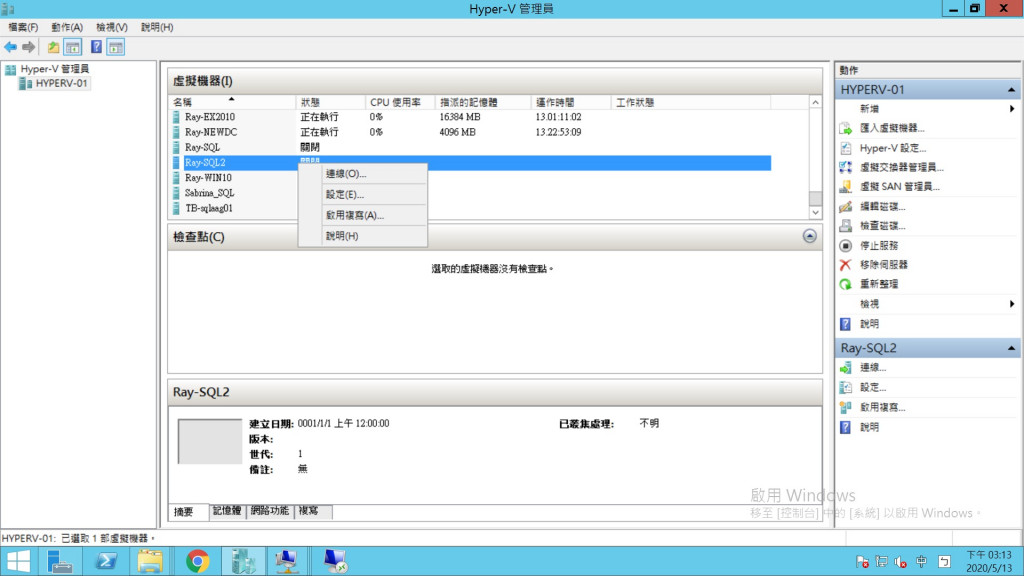Sort by the 名稱 column header

(232, 102)
